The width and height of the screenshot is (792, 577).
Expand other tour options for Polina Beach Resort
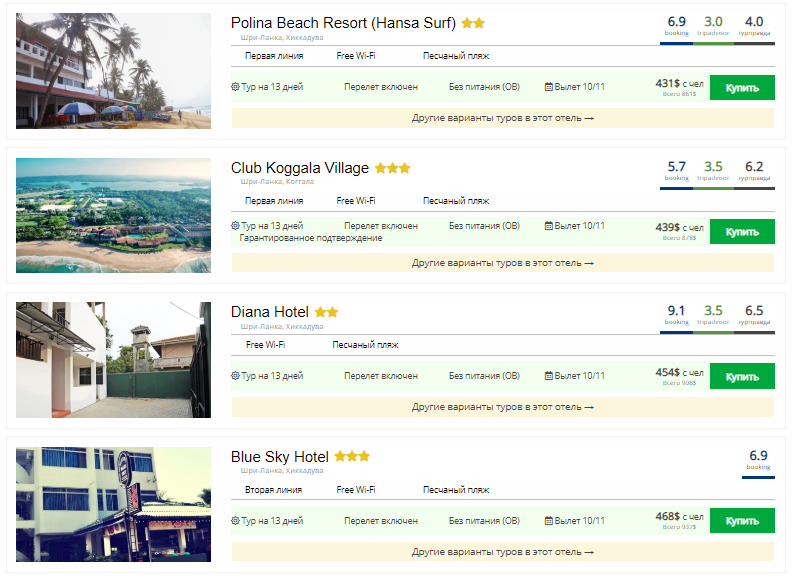pyautogui.click(x=502, y=118)
